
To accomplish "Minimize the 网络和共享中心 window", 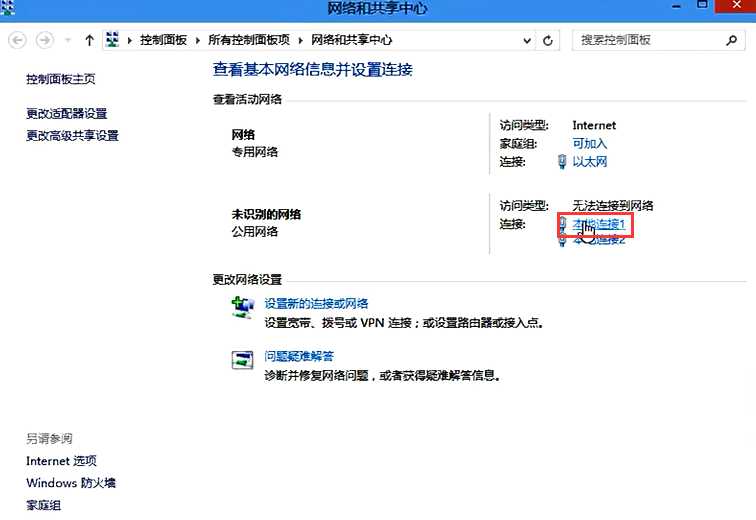I will pos(677,6).
